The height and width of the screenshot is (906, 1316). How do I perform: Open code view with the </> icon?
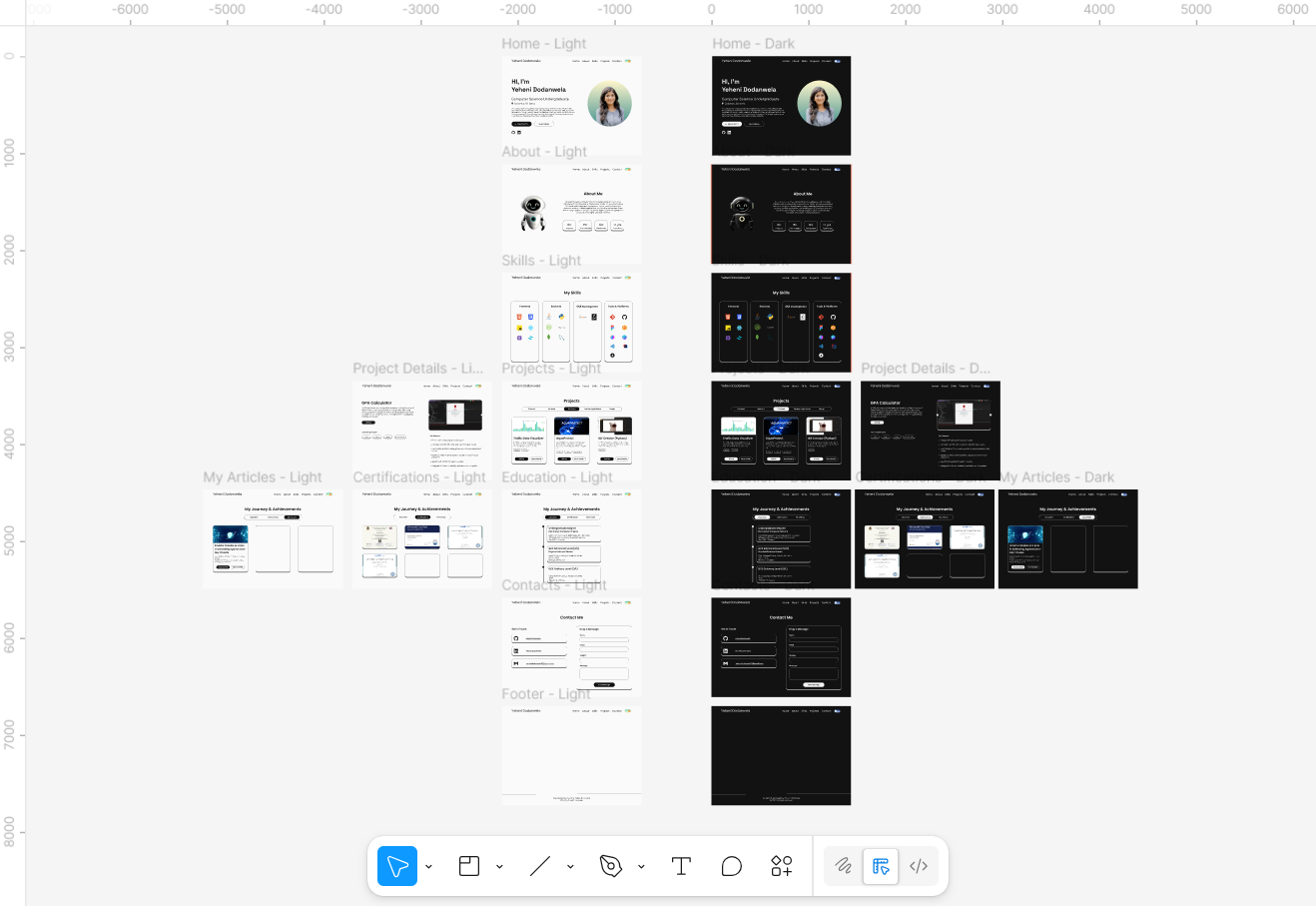tap(919, 866)
